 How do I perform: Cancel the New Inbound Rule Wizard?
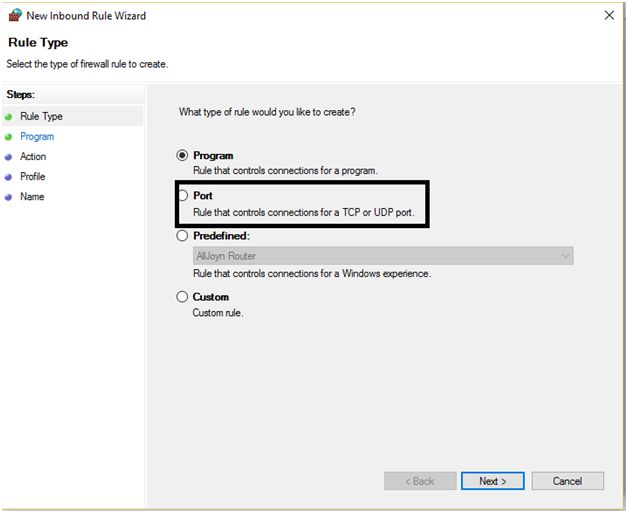[x=567, y=481]
